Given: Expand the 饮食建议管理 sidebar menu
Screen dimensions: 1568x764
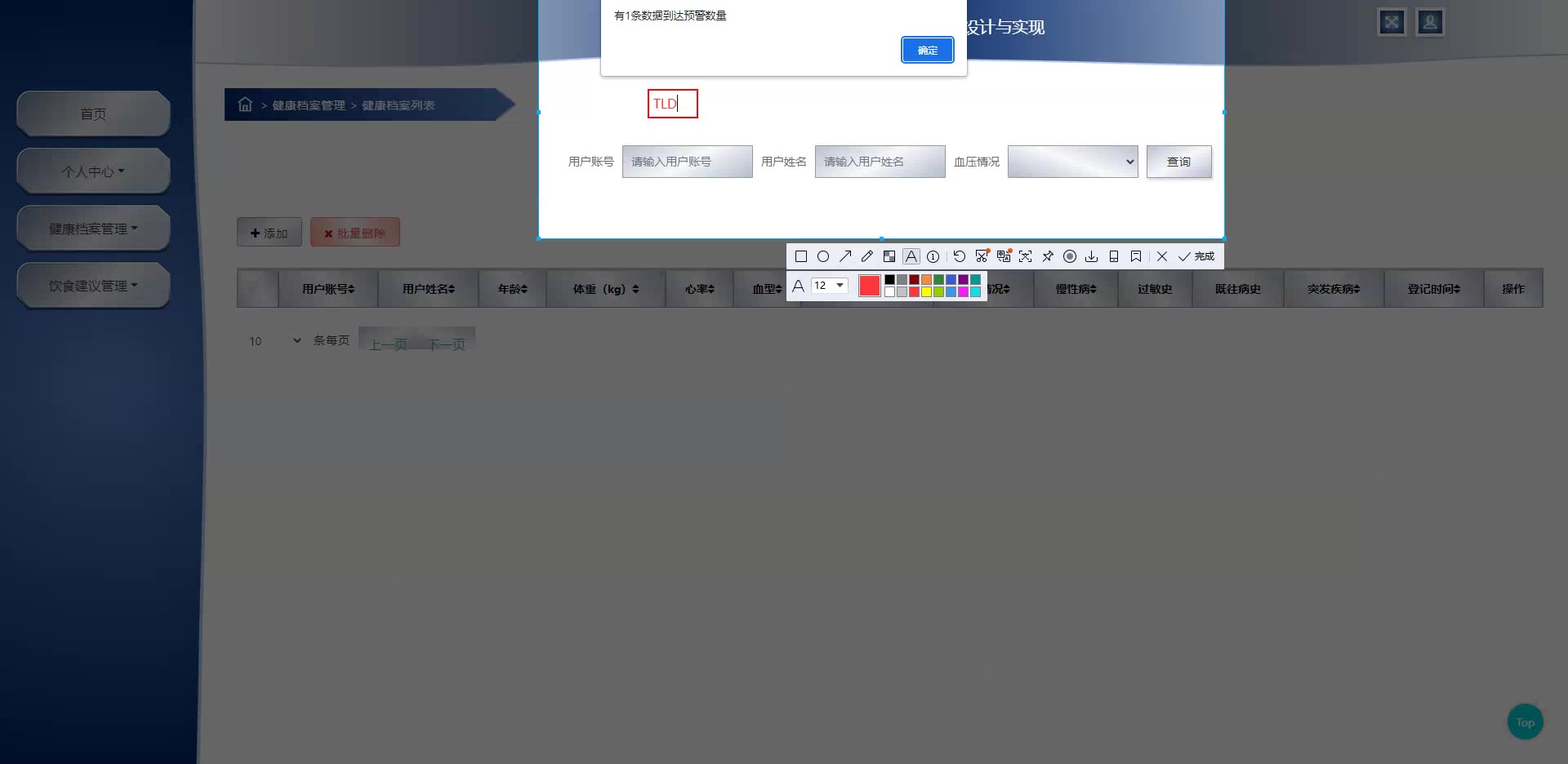Looking at the screenshot, I should click(x=93, y=286).
